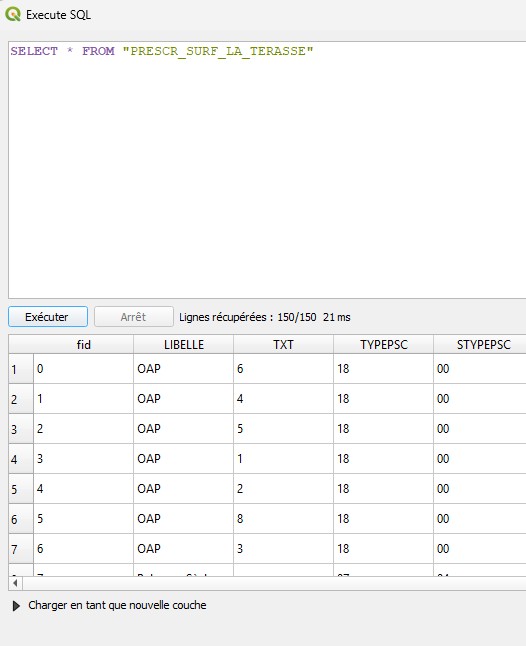Image resolution: width=526 pixels, height=646 pixels.
Task: Click the fid cell with value 0
Action: pos(83,369)
